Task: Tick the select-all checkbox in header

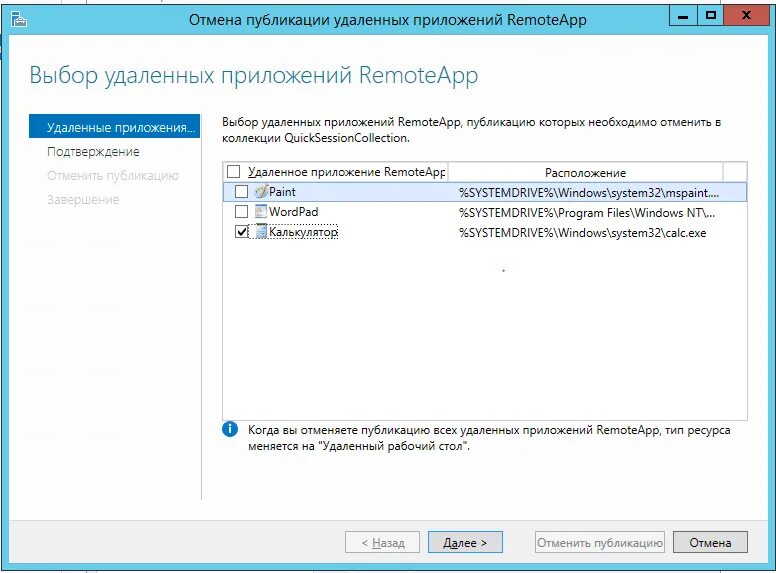Action: click(x=233, y=172)
